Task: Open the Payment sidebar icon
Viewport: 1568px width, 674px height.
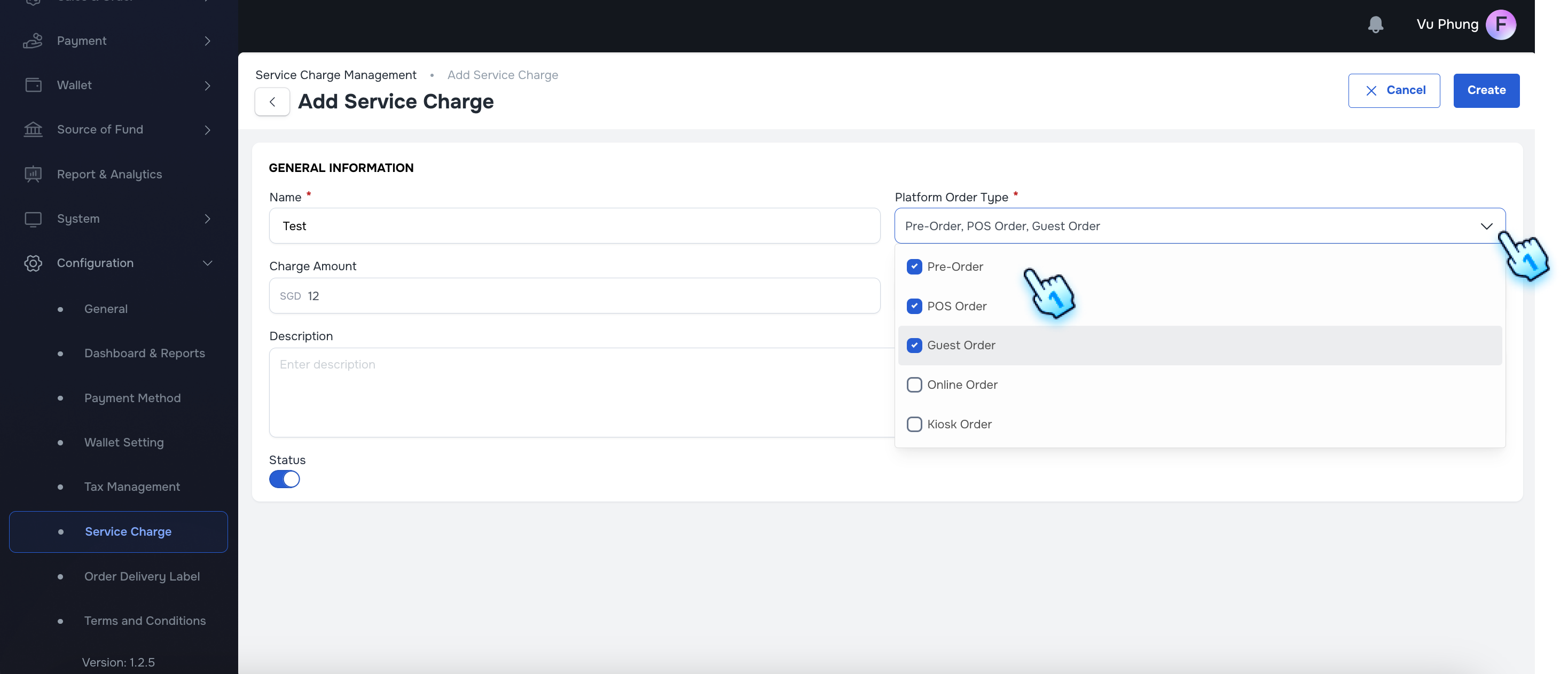Action: point(34,40)
